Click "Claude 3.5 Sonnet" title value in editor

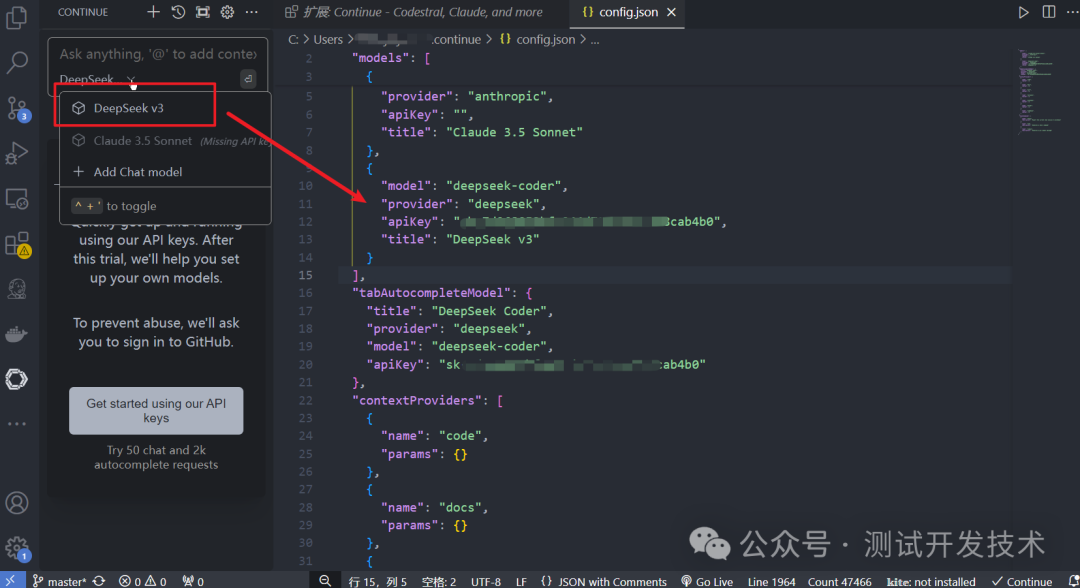[515, 132]
